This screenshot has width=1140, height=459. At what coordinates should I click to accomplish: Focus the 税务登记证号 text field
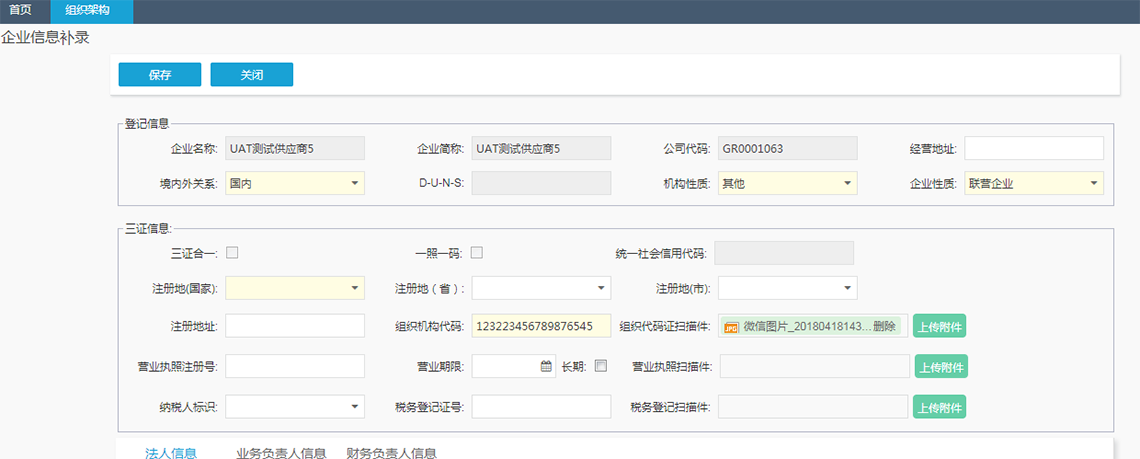[x=541, y=406]
